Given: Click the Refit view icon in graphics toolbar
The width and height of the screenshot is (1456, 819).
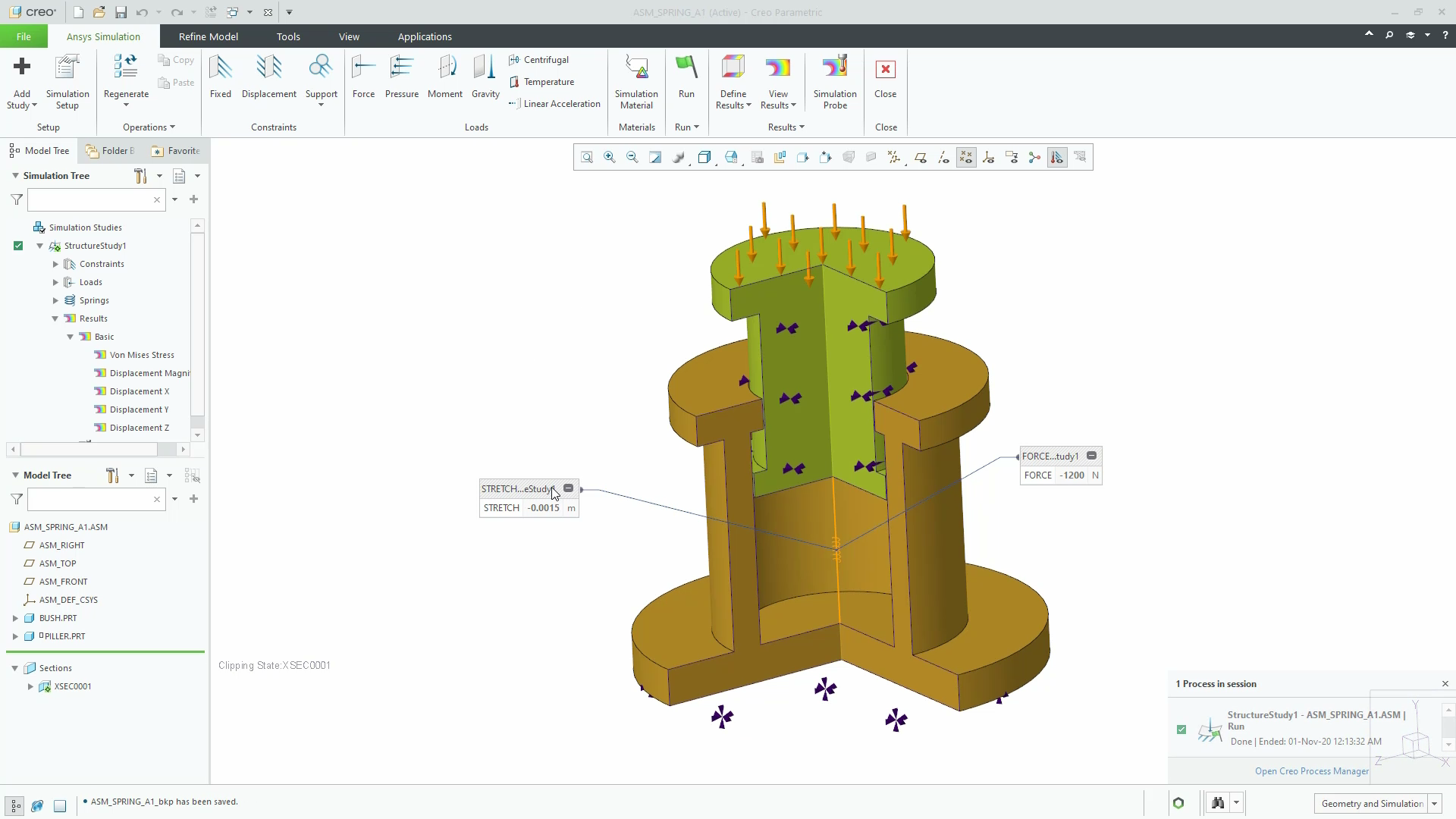Looking at the screenshot, I should click(x=587, y=158).
